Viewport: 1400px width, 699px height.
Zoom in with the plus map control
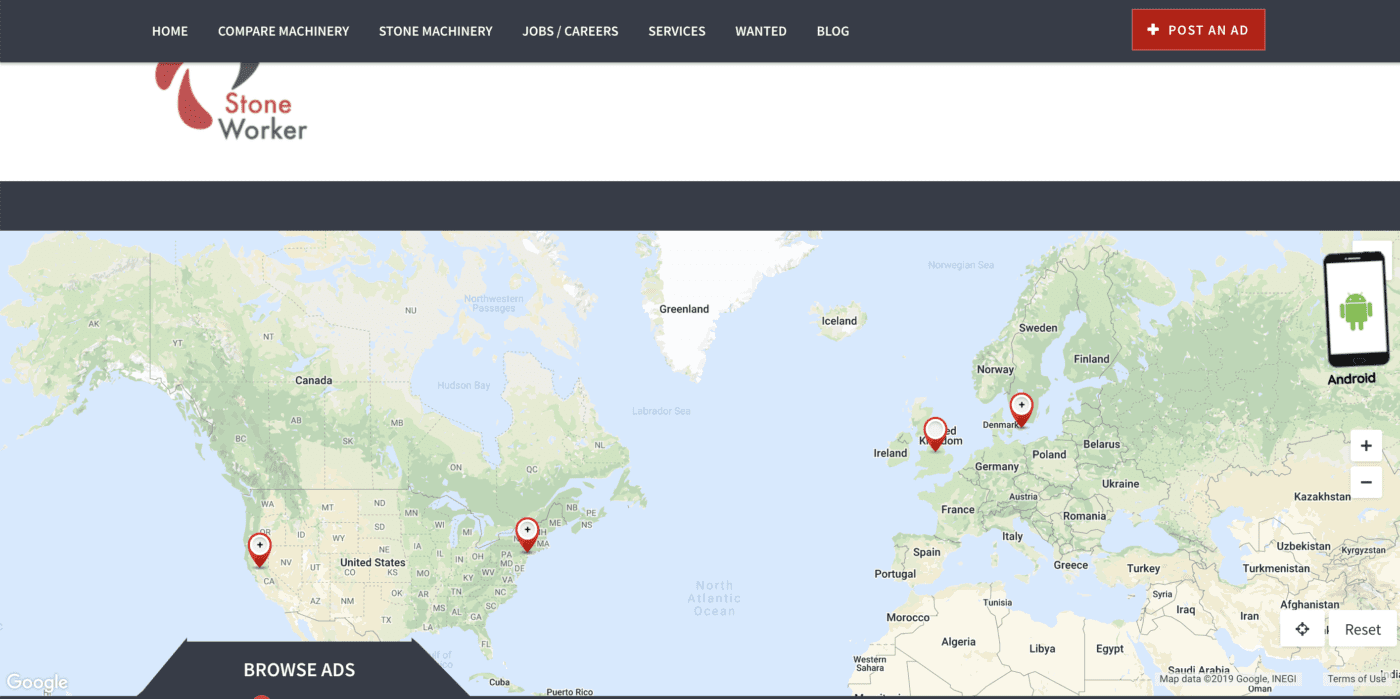point(1366,445)
